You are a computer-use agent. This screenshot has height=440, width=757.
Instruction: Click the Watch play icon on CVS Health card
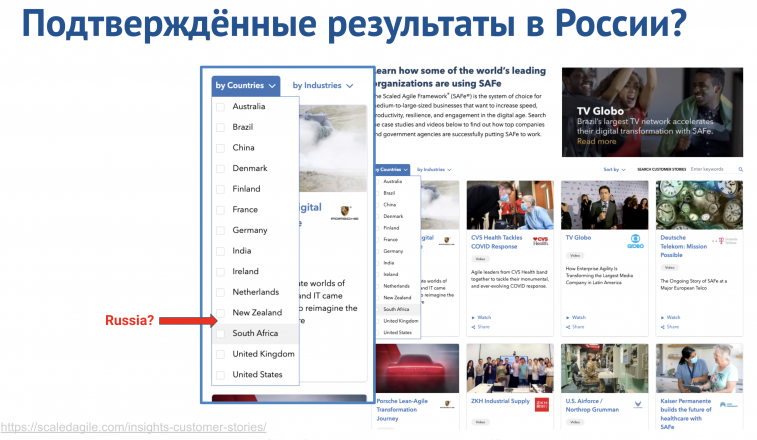click(473, 318)
